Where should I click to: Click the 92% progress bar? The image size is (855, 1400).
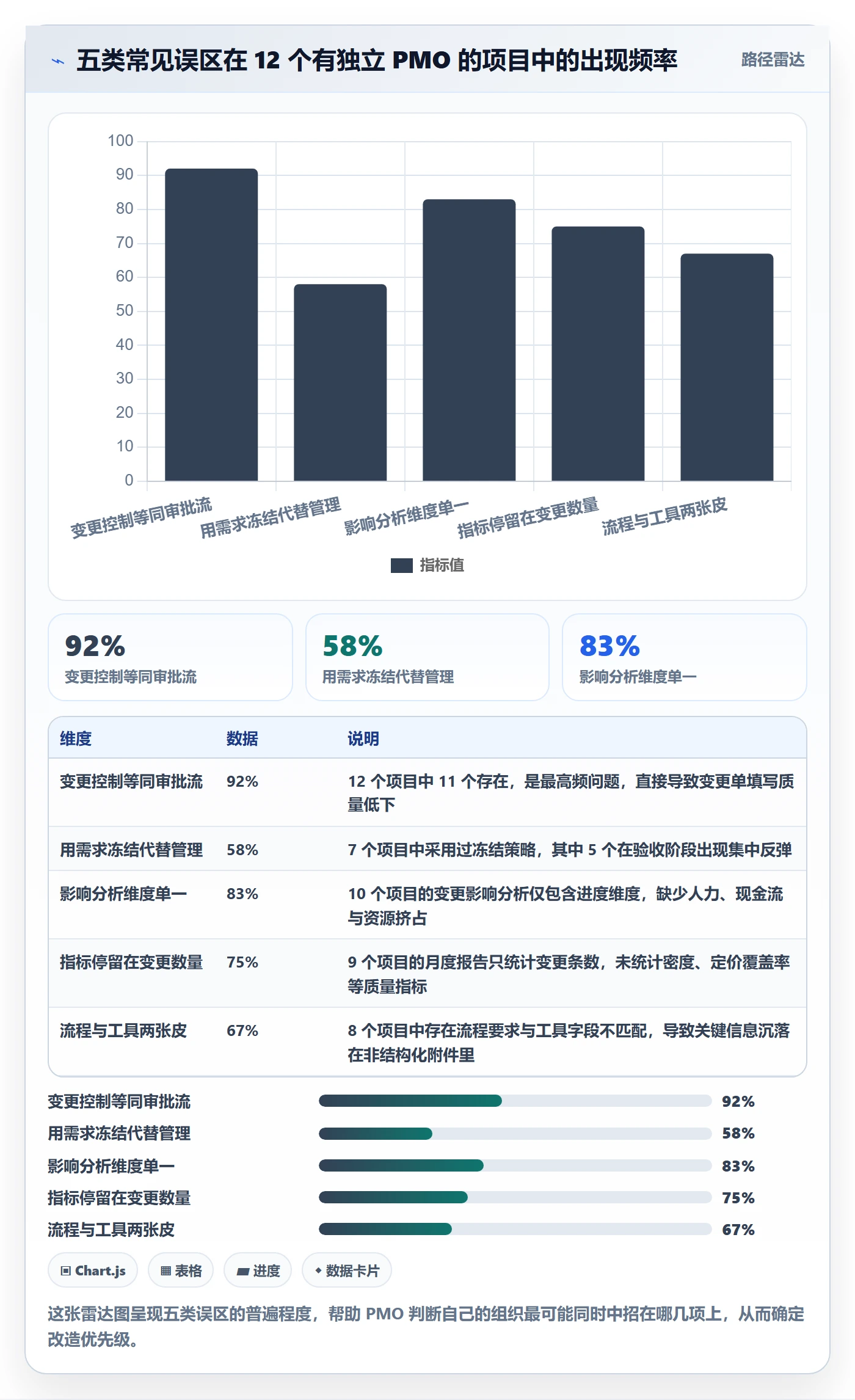pos(515,1101)
